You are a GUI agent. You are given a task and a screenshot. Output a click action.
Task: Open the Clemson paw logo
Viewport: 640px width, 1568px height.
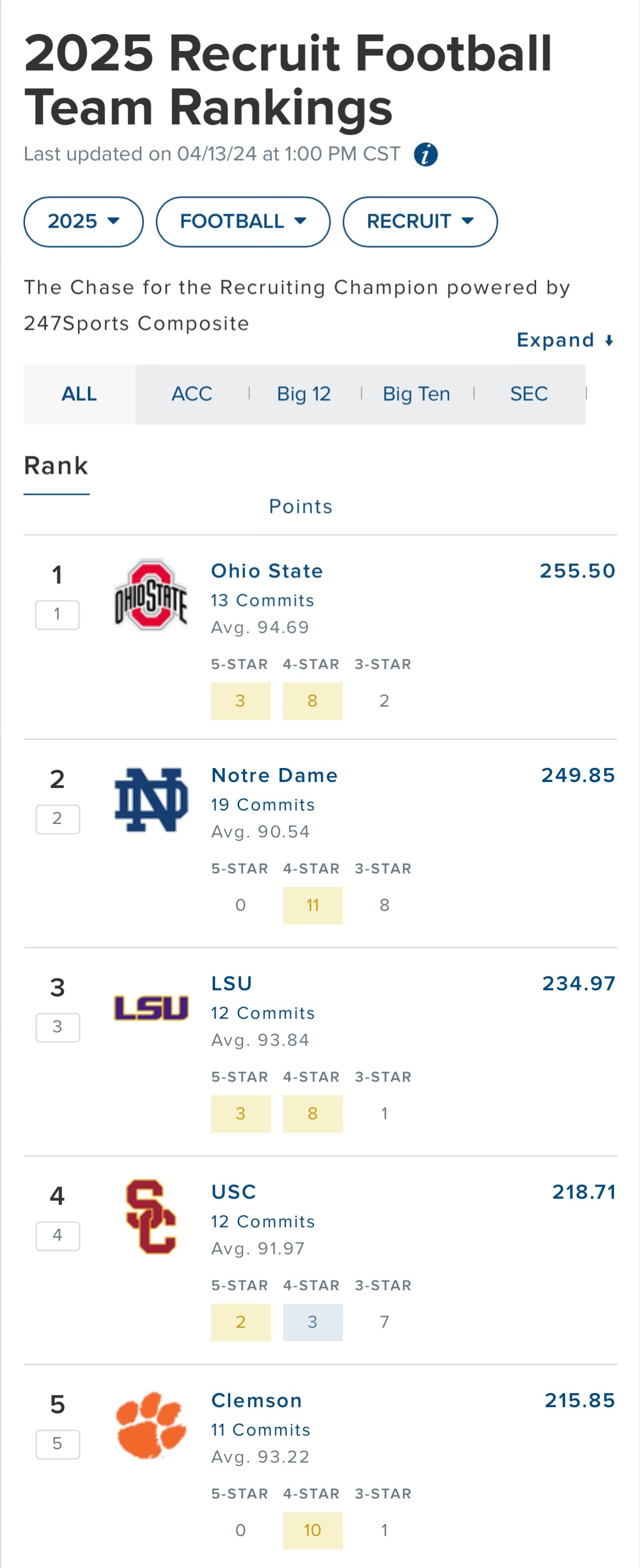(151, 1425)
